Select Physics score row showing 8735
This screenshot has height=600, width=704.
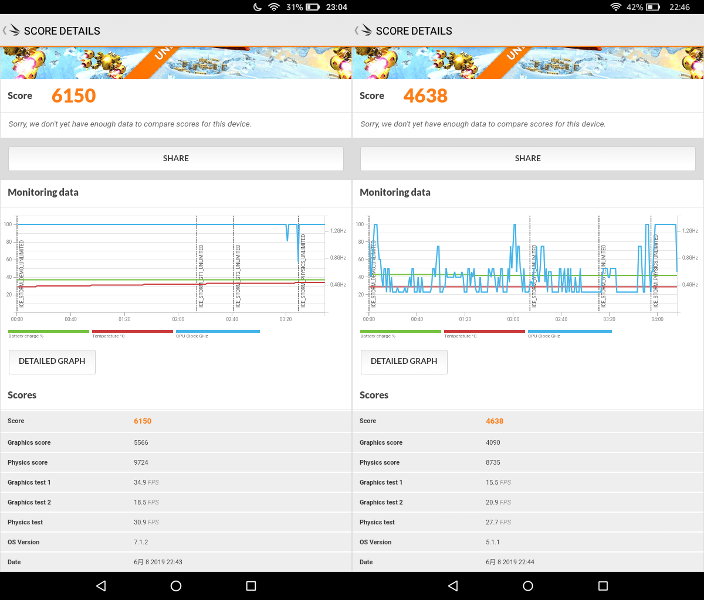point(528,463)
